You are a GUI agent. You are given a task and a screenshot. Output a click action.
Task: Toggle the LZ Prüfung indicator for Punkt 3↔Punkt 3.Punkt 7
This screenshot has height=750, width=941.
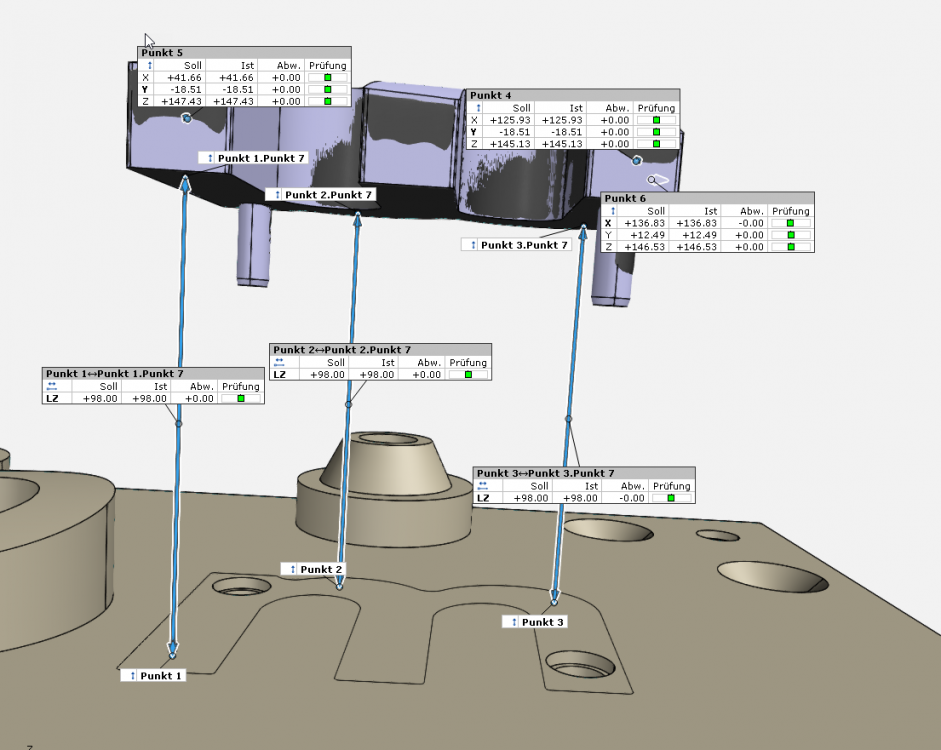(x=672, y=497)
